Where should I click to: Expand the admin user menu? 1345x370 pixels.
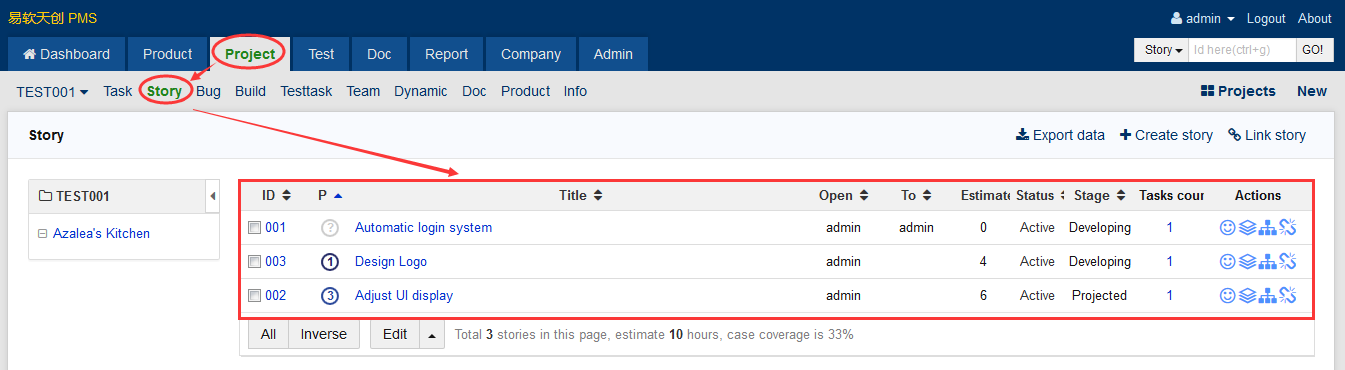(x=1202, y=18)
